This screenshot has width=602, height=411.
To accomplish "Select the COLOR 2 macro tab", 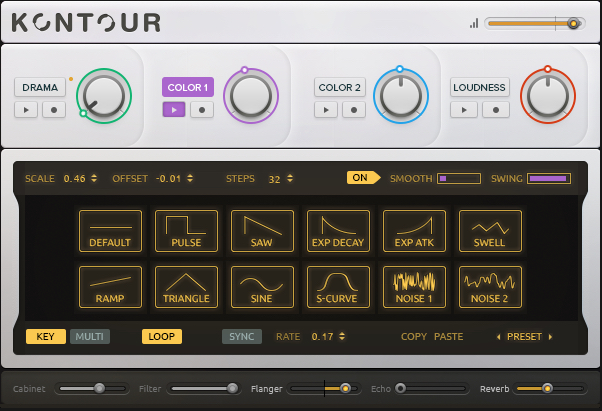I will 340,87.
